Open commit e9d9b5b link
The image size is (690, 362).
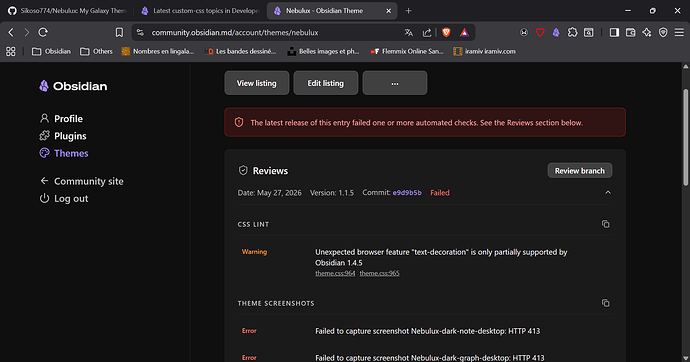pyautogui.click(x=407, y=193)
